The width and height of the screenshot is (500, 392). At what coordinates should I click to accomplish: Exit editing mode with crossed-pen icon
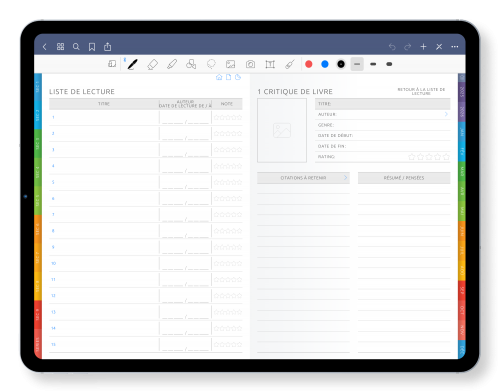pos(439,47)
